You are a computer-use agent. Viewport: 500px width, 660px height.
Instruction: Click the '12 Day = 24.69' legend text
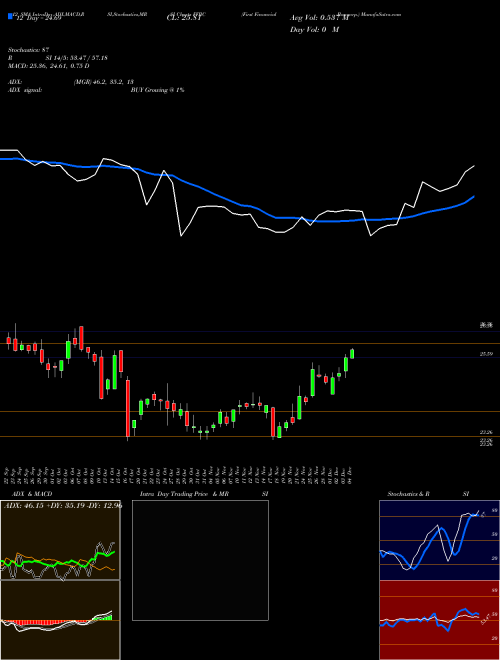pos(37,18)
